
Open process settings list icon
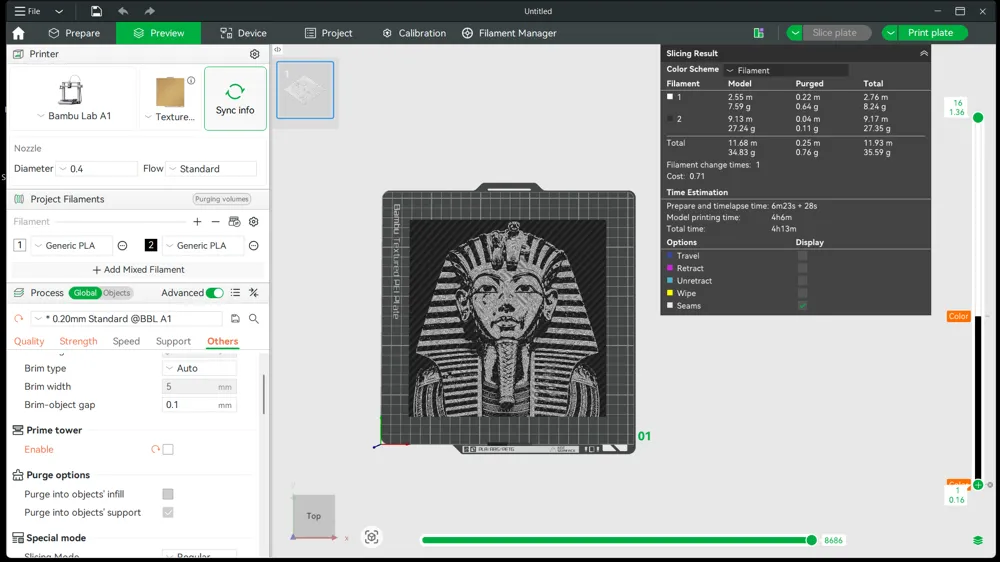[235, 293]
